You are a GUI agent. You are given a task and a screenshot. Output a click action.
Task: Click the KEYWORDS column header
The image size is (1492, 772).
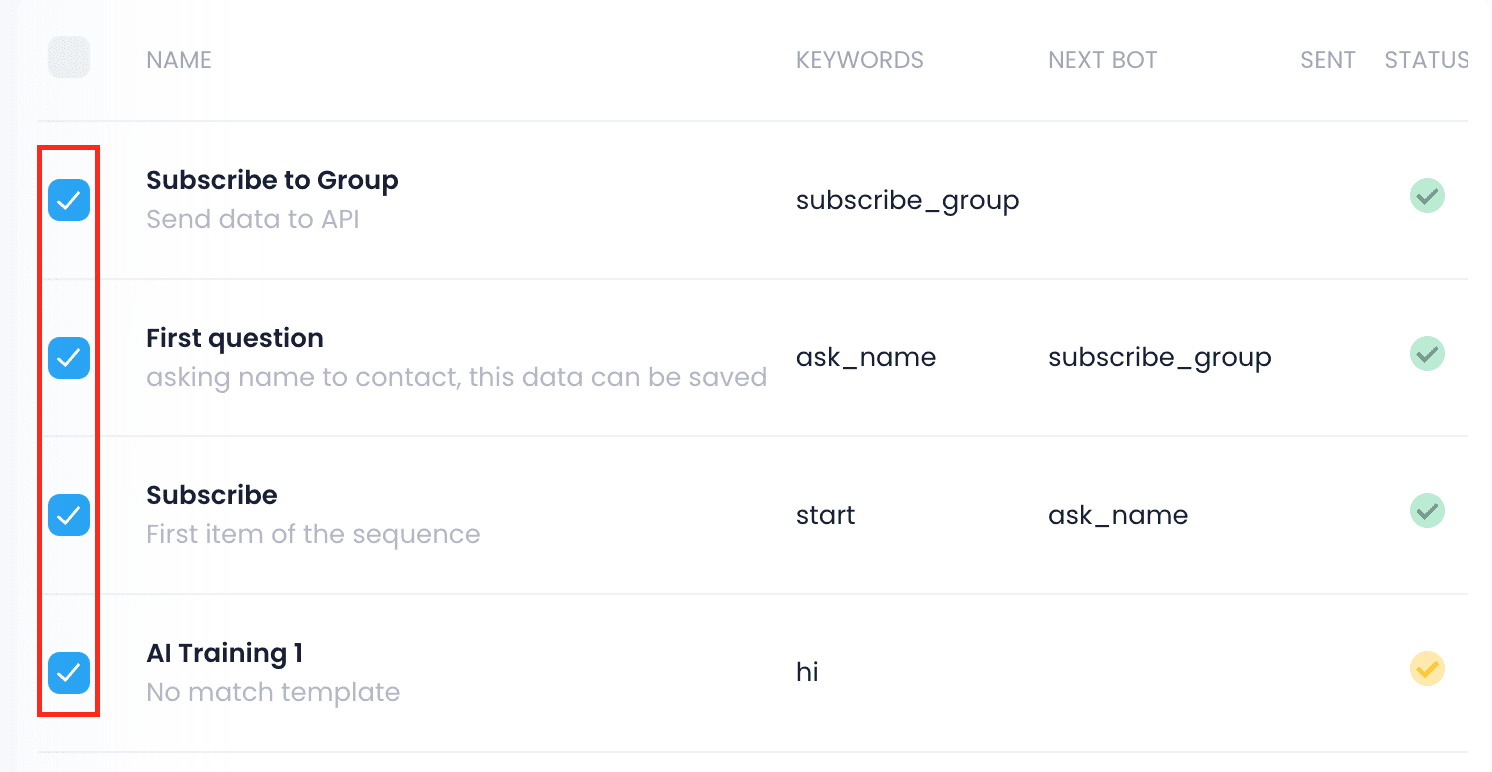click(x=860, y=60)
